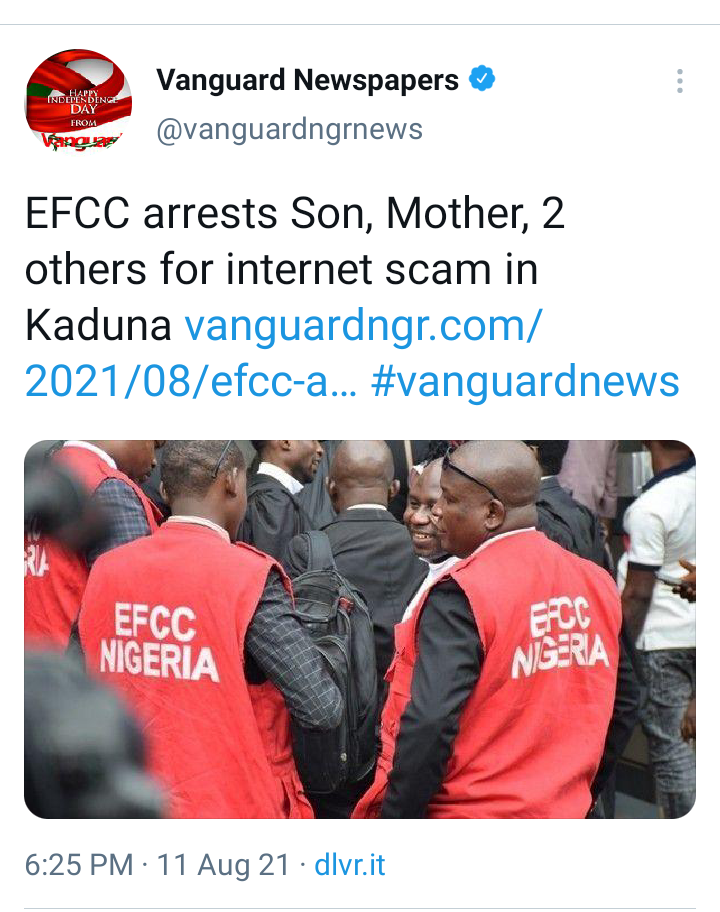Tap the Vanguard logo text inside the avatar
Image resolution: width=720 pixels, height=912 pixels.
(x=81, y=140)
